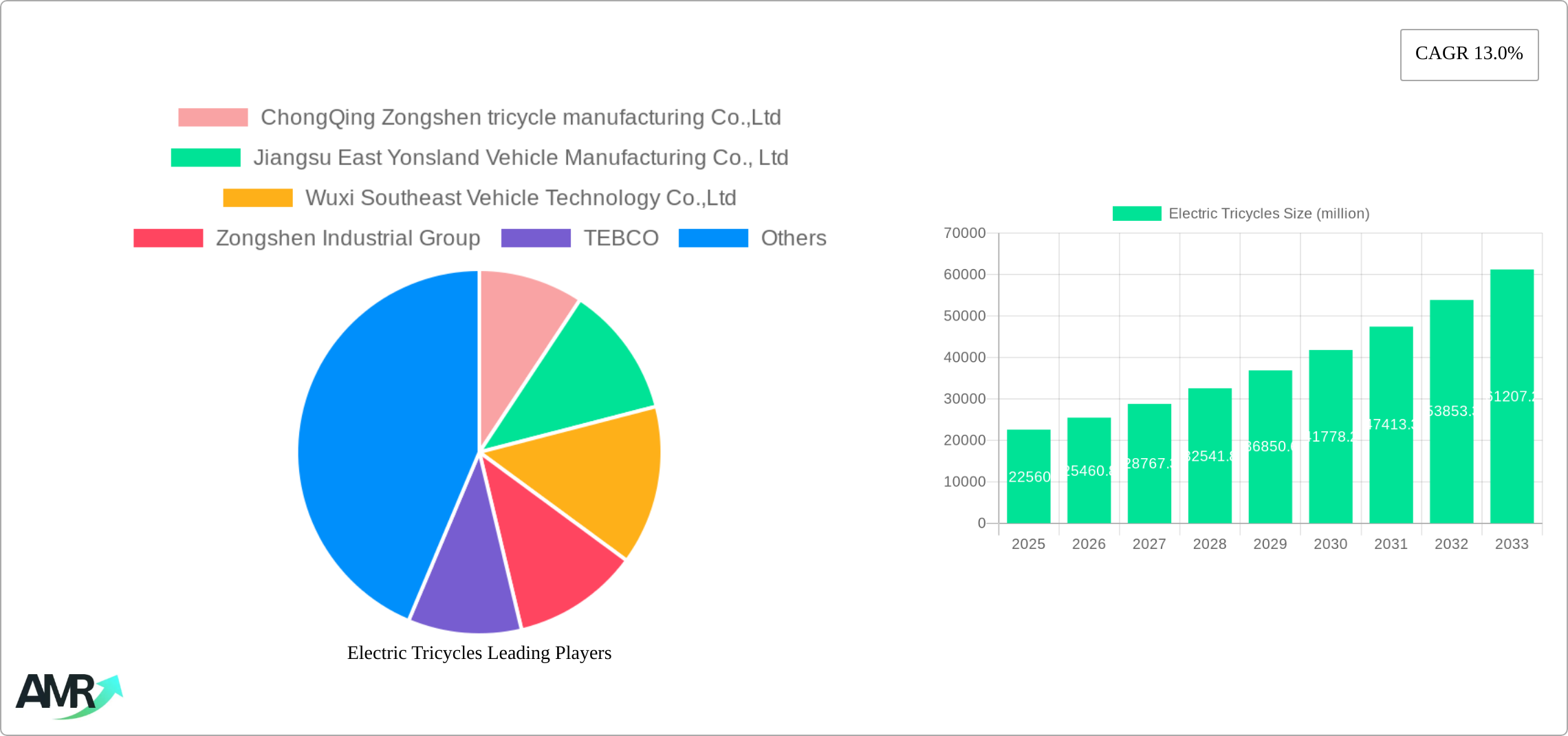Click the pink legend color swatch
Screen dimensions: 1568x736
point(214,117)
